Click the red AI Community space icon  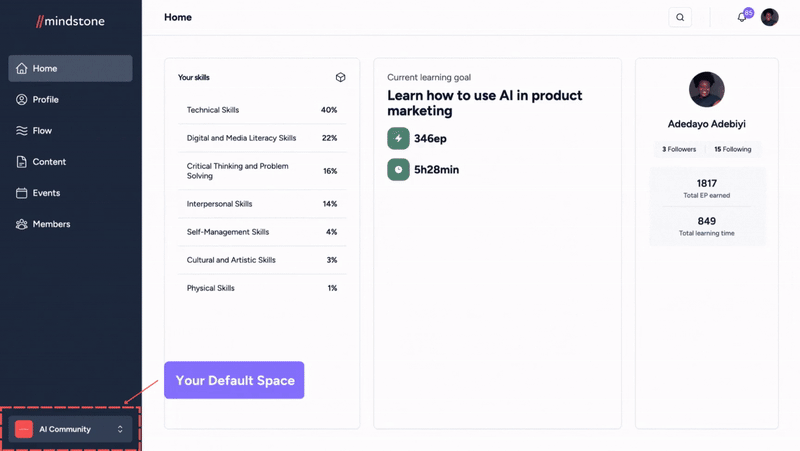(x=24, y=429)
